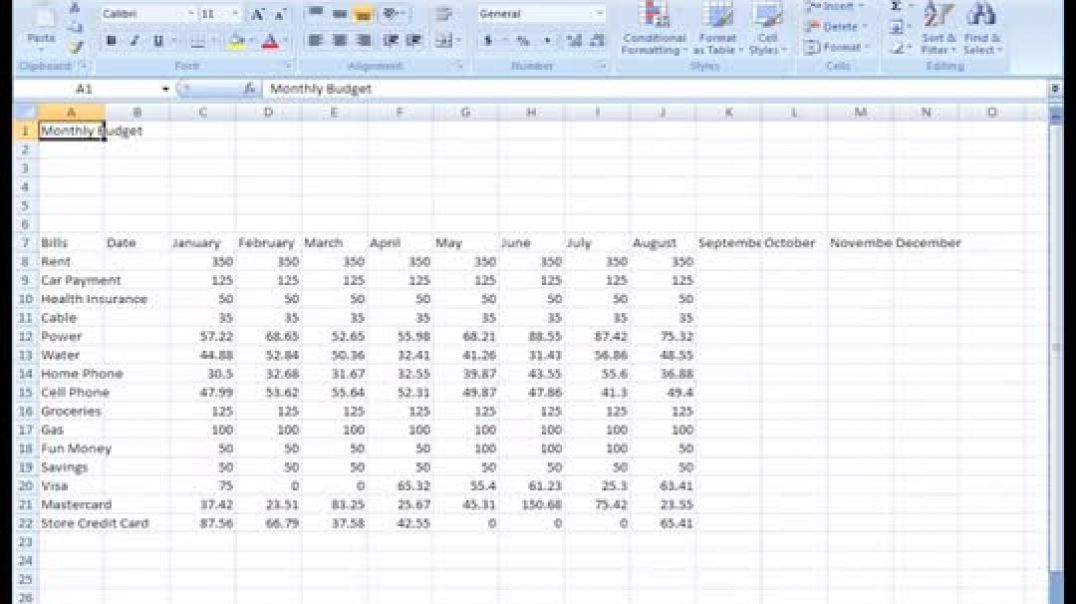Toggle Underline formatting
This screenshot has height=604, width=1076.
coord(158,41)
